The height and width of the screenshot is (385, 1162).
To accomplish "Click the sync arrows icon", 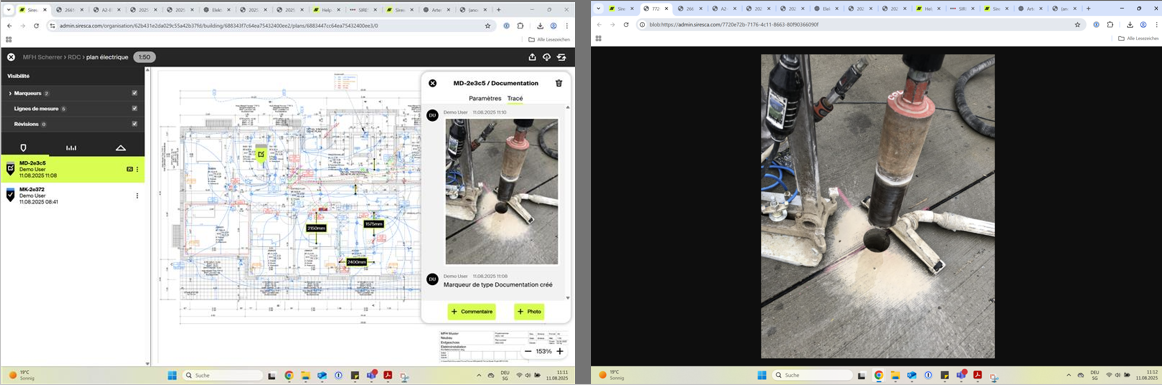I will click(562, 57).
